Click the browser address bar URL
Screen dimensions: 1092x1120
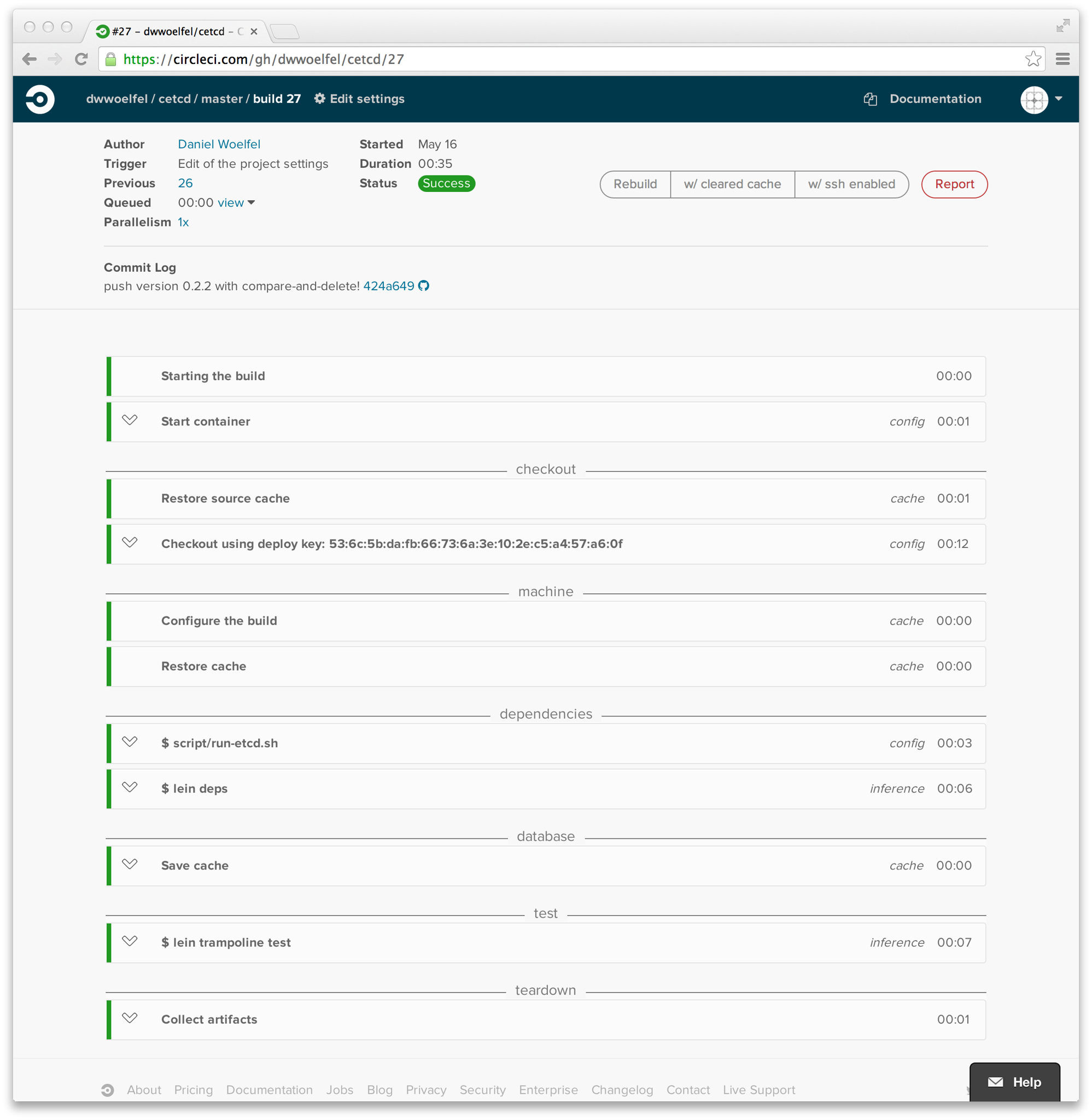(x=264, y=59)
